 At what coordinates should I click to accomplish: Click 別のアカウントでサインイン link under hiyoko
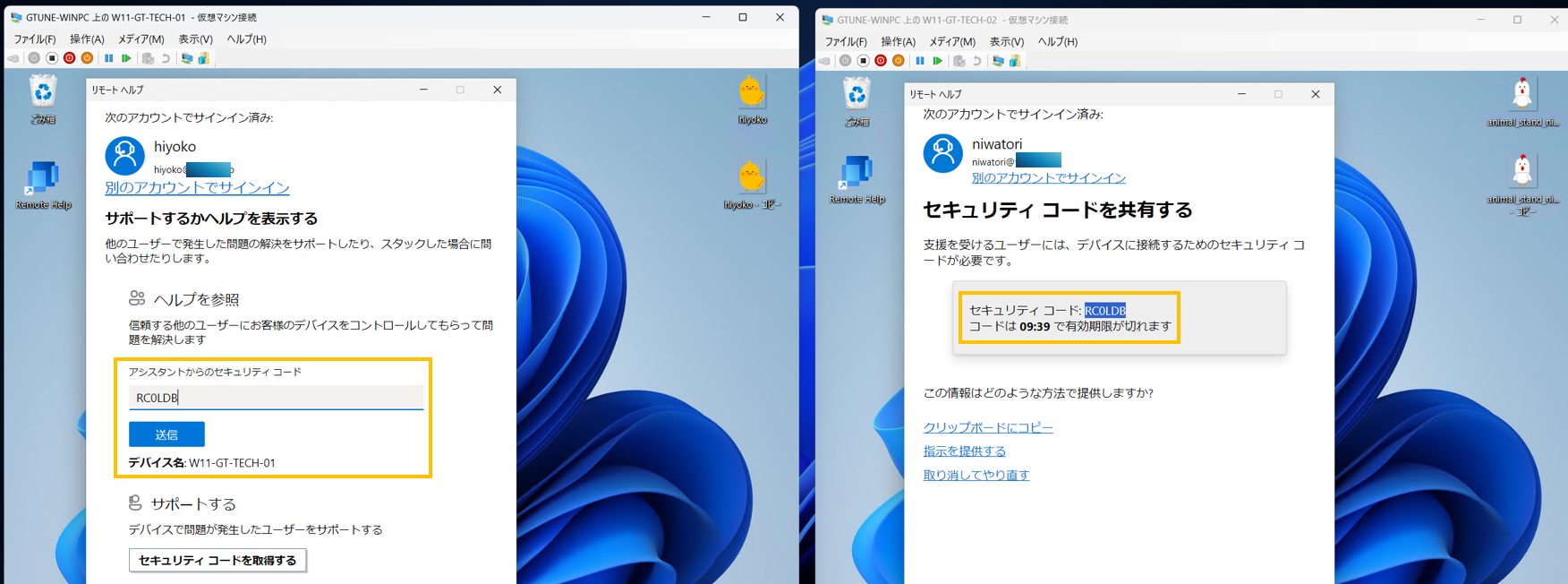197,187
